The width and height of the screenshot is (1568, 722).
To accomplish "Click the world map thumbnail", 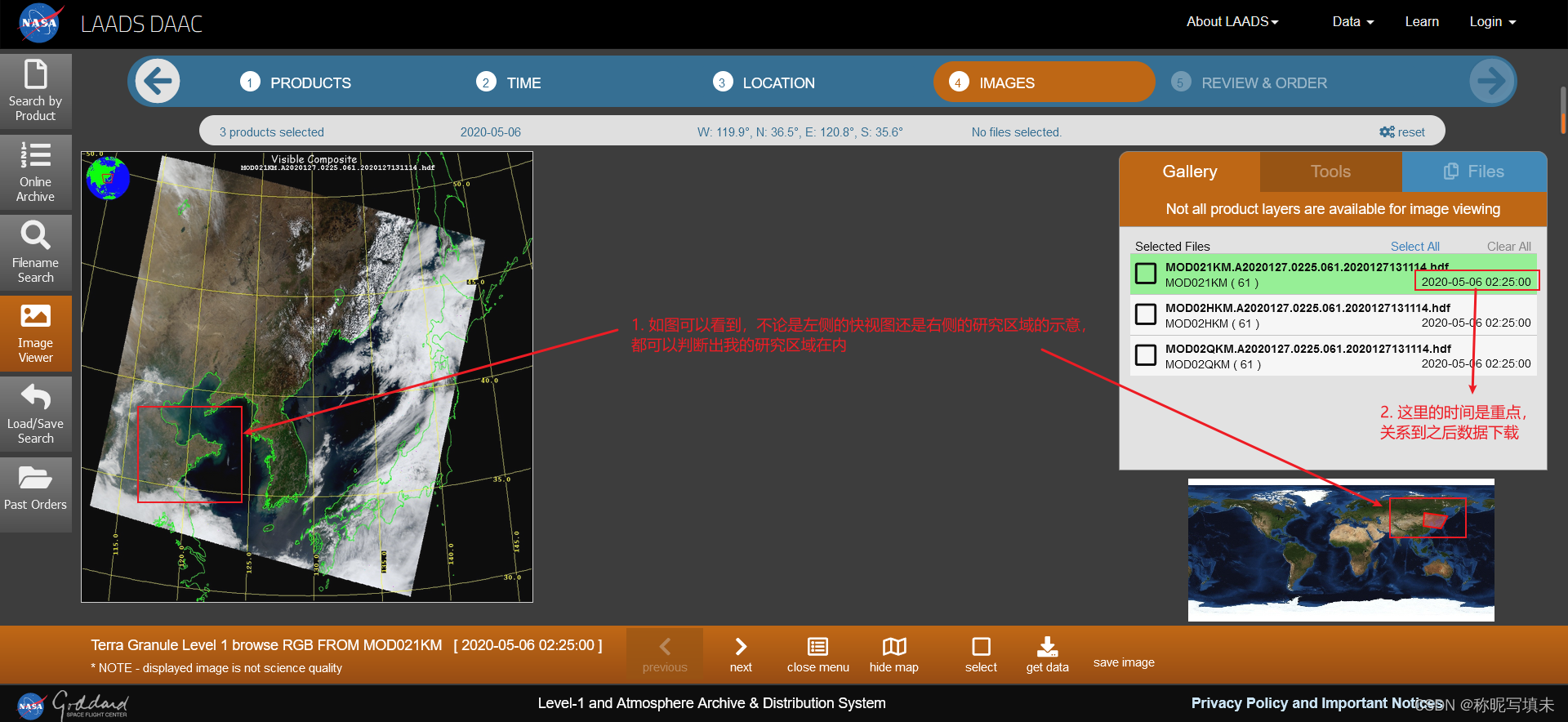I will [1341, 550].
